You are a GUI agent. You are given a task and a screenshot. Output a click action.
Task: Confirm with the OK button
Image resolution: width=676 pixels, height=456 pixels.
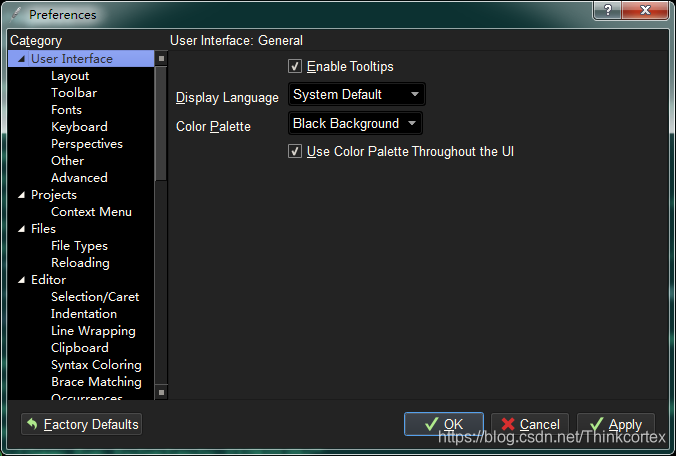(x=444, y=424)
